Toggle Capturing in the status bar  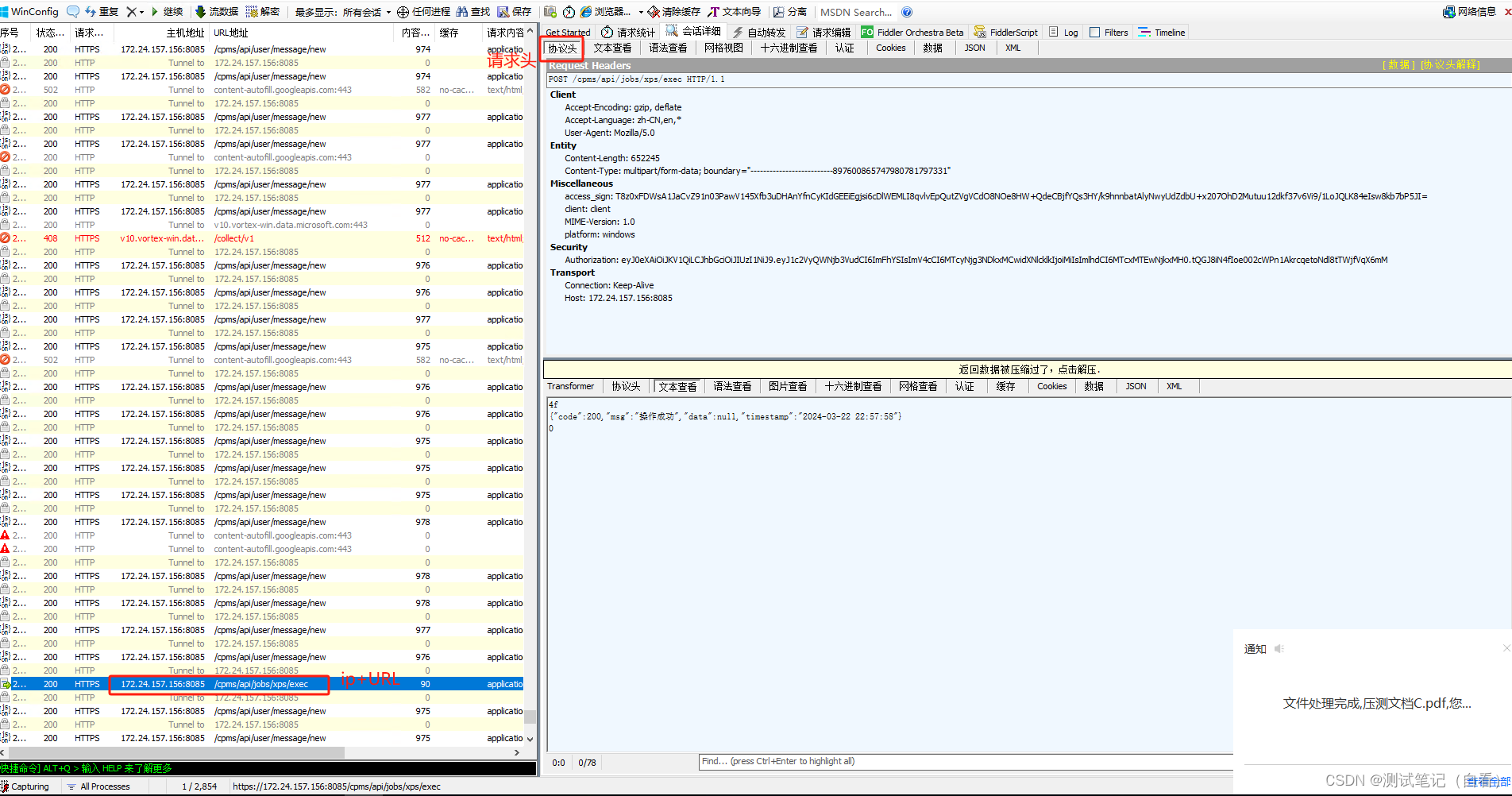tap(25, 786)
